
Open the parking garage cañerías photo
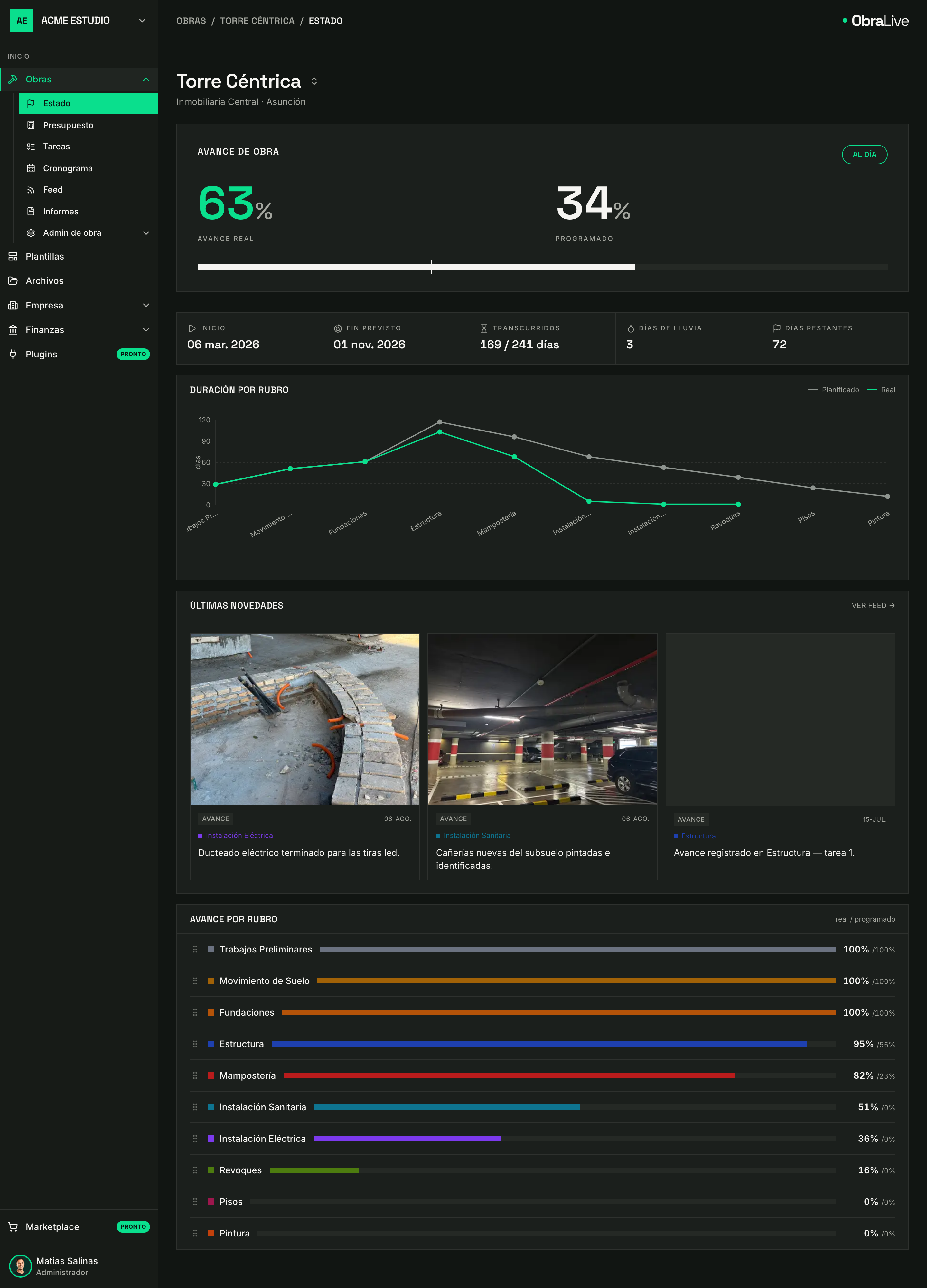[x=542, y=719]
